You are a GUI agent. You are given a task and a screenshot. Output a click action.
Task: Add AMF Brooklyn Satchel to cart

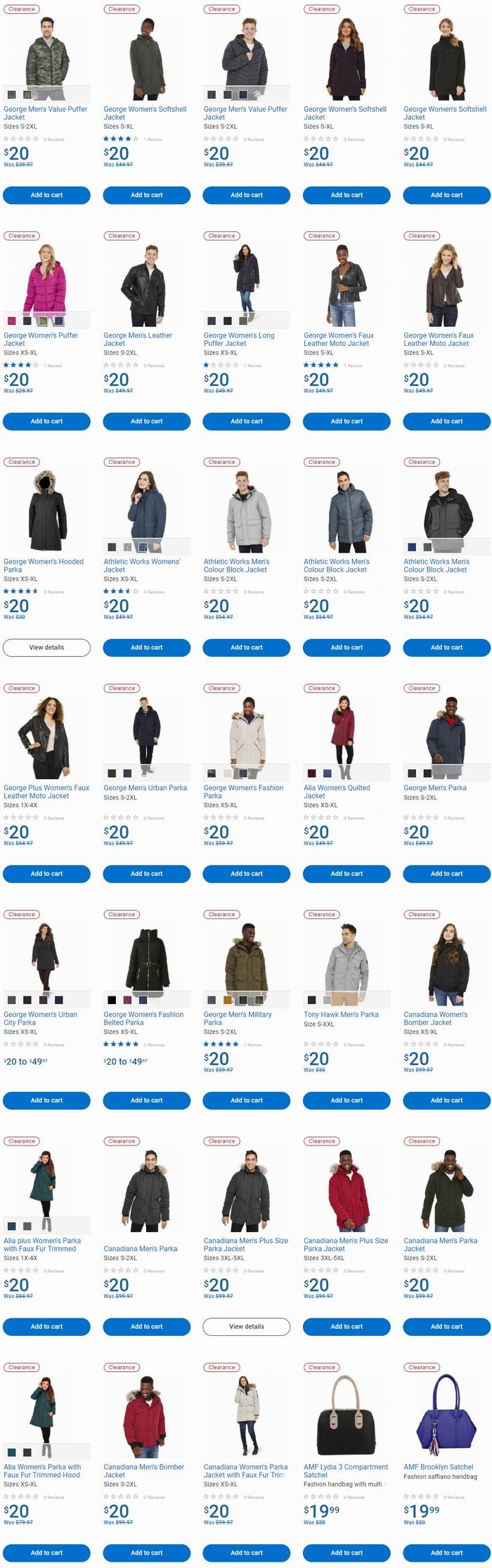447,1553
